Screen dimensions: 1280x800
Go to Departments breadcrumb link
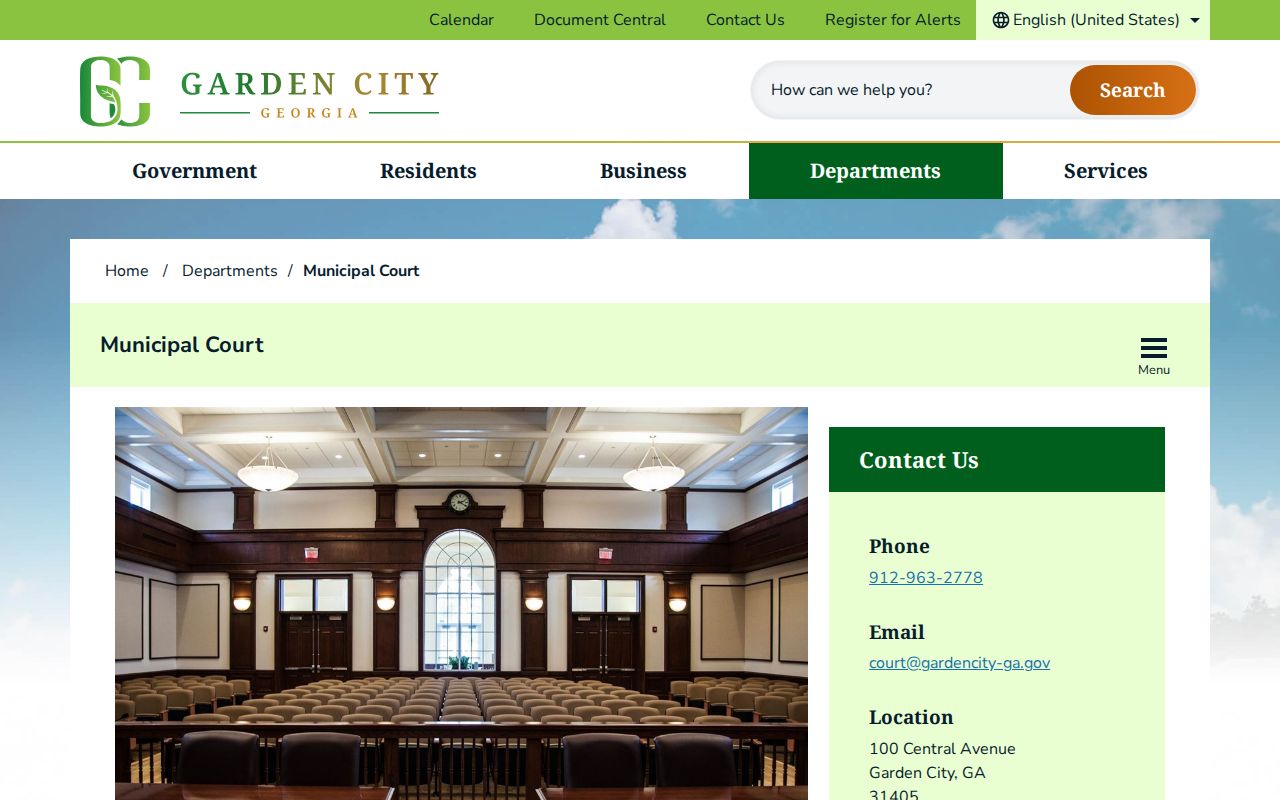point(230,271)
